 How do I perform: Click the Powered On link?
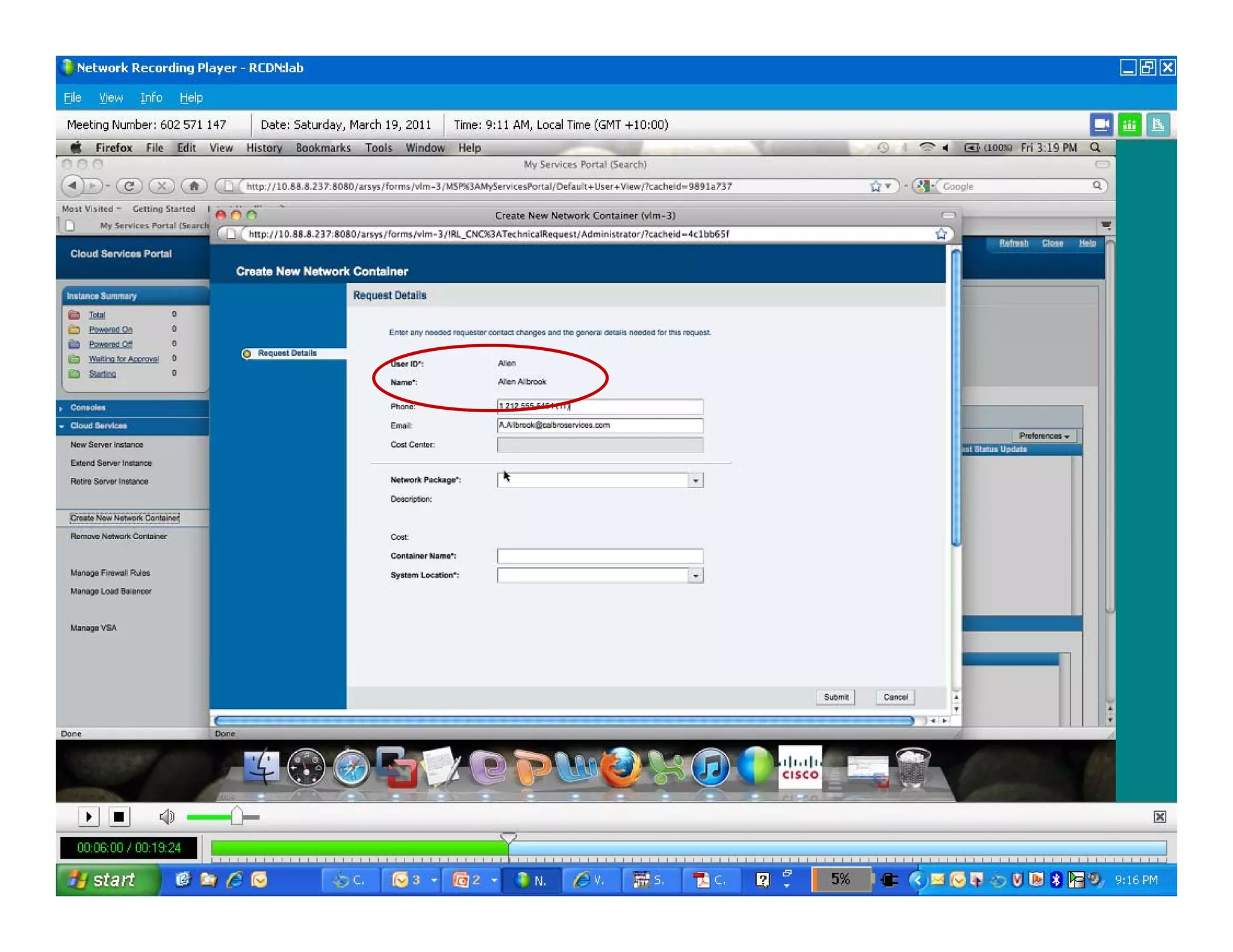(111, 330)
